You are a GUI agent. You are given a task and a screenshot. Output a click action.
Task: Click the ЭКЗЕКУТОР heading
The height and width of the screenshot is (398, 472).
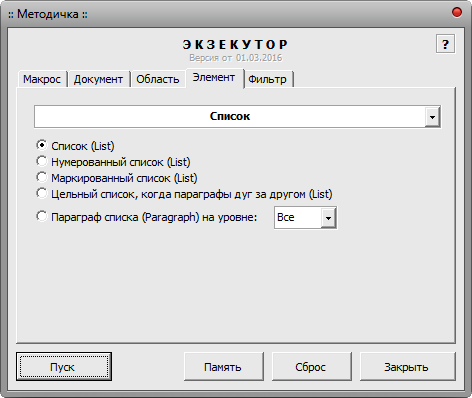[235, 44]
